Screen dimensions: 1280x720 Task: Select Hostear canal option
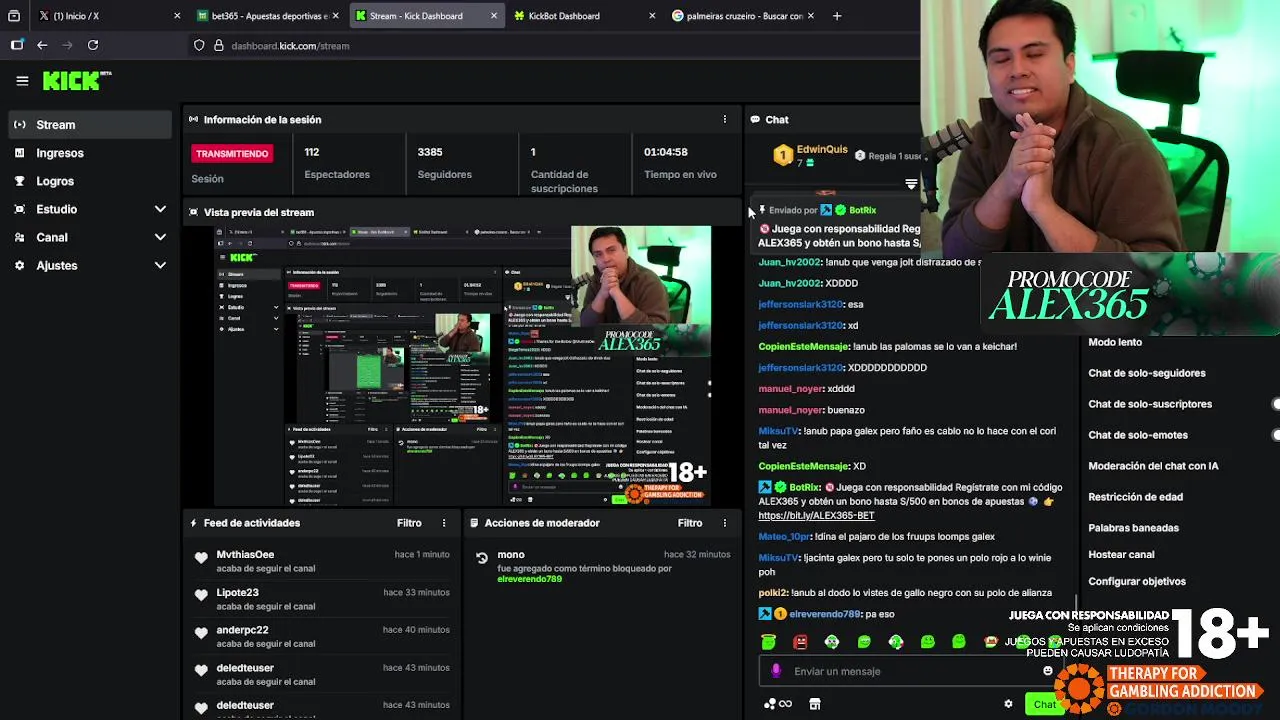[1121, 554]
